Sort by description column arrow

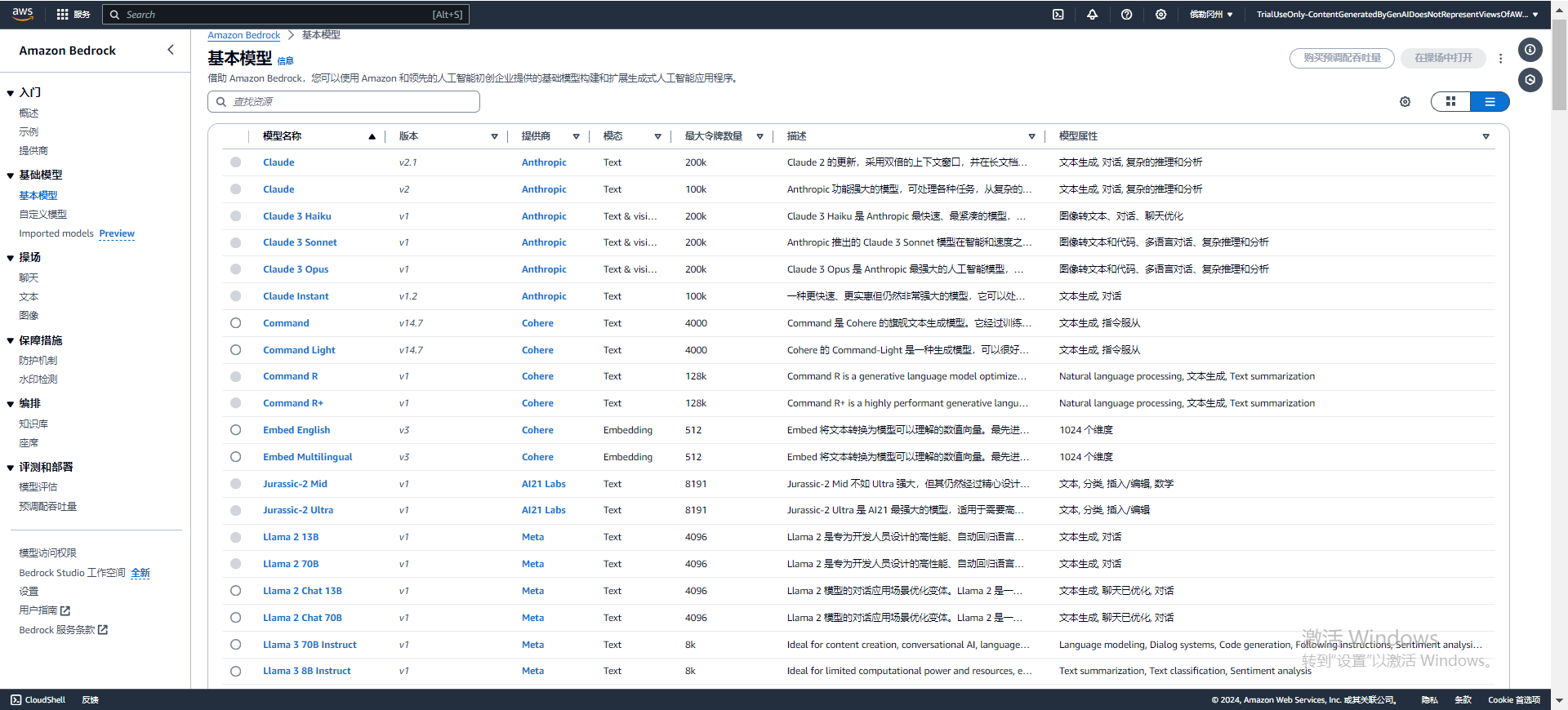click(1031, 136)
